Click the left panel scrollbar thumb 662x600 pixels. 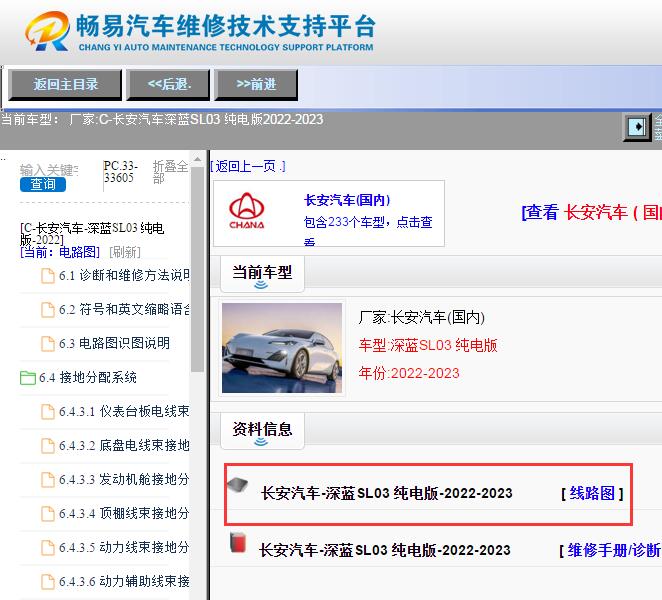pyautogui.click(x=197, y=270)
